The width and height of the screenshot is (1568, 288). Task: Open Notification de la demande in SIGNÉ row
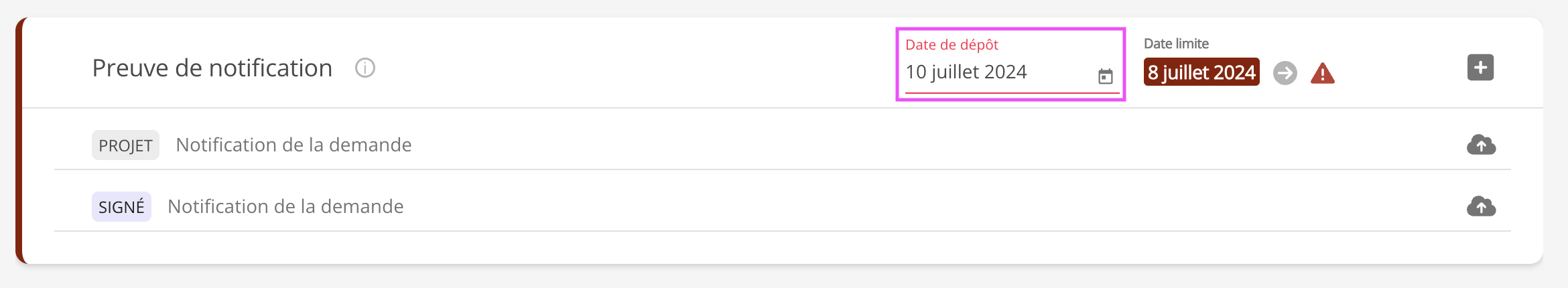(x=285, y=206)
